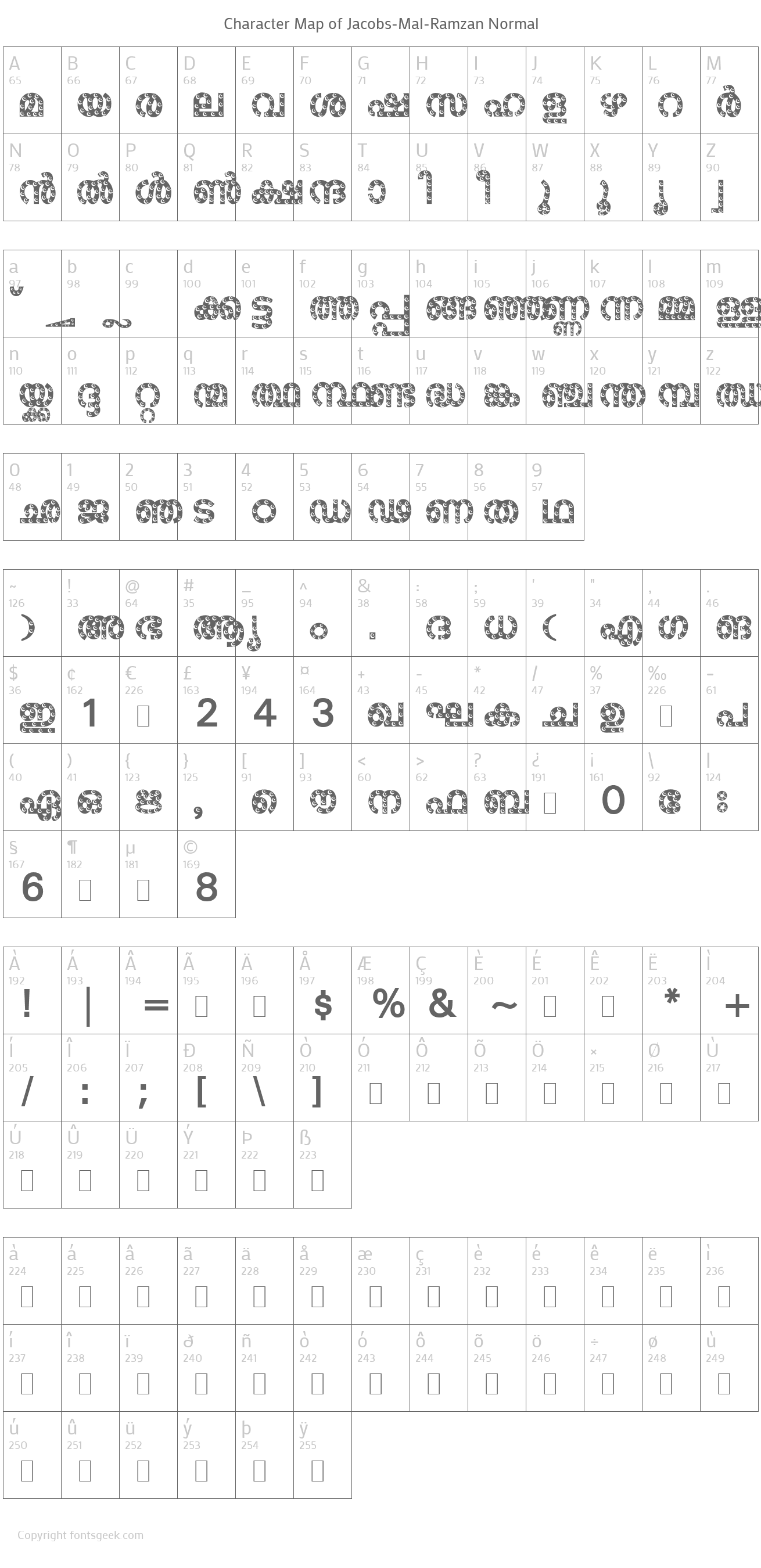Pick the ampersand glyph cell (code 38)
This screenshot has width=761, height=1568.
click(380, 613)
